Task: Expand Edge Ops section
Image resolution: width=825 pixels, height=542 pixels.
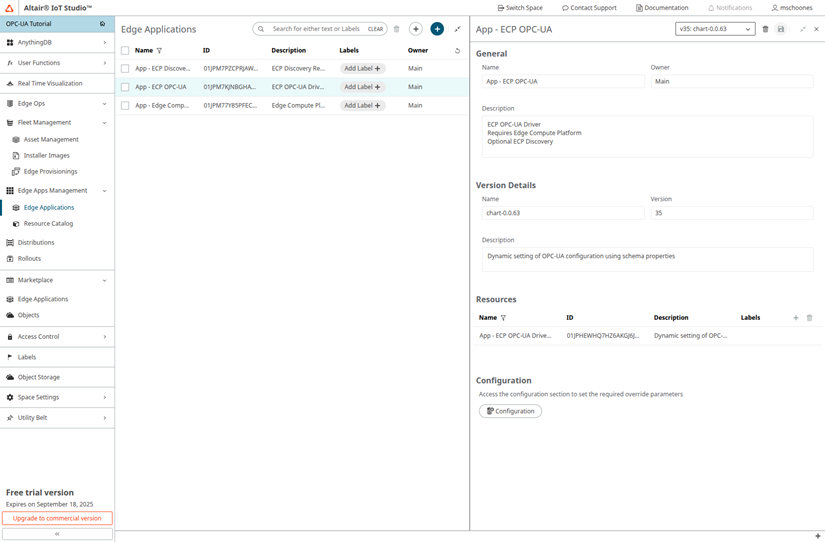Action: tap(57, 104)
